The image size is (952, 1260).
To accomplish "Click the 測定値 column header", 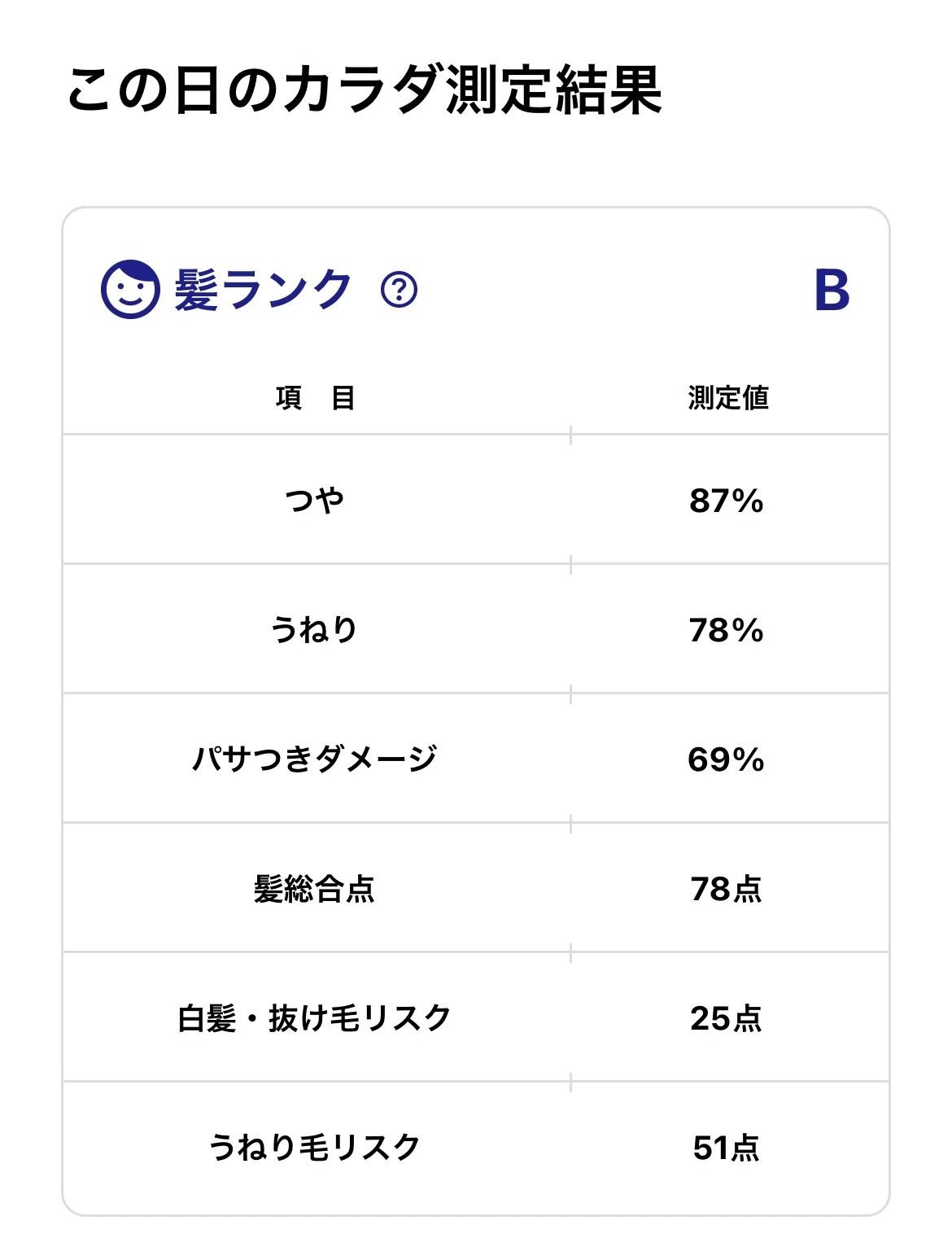I will coord(728,398).
